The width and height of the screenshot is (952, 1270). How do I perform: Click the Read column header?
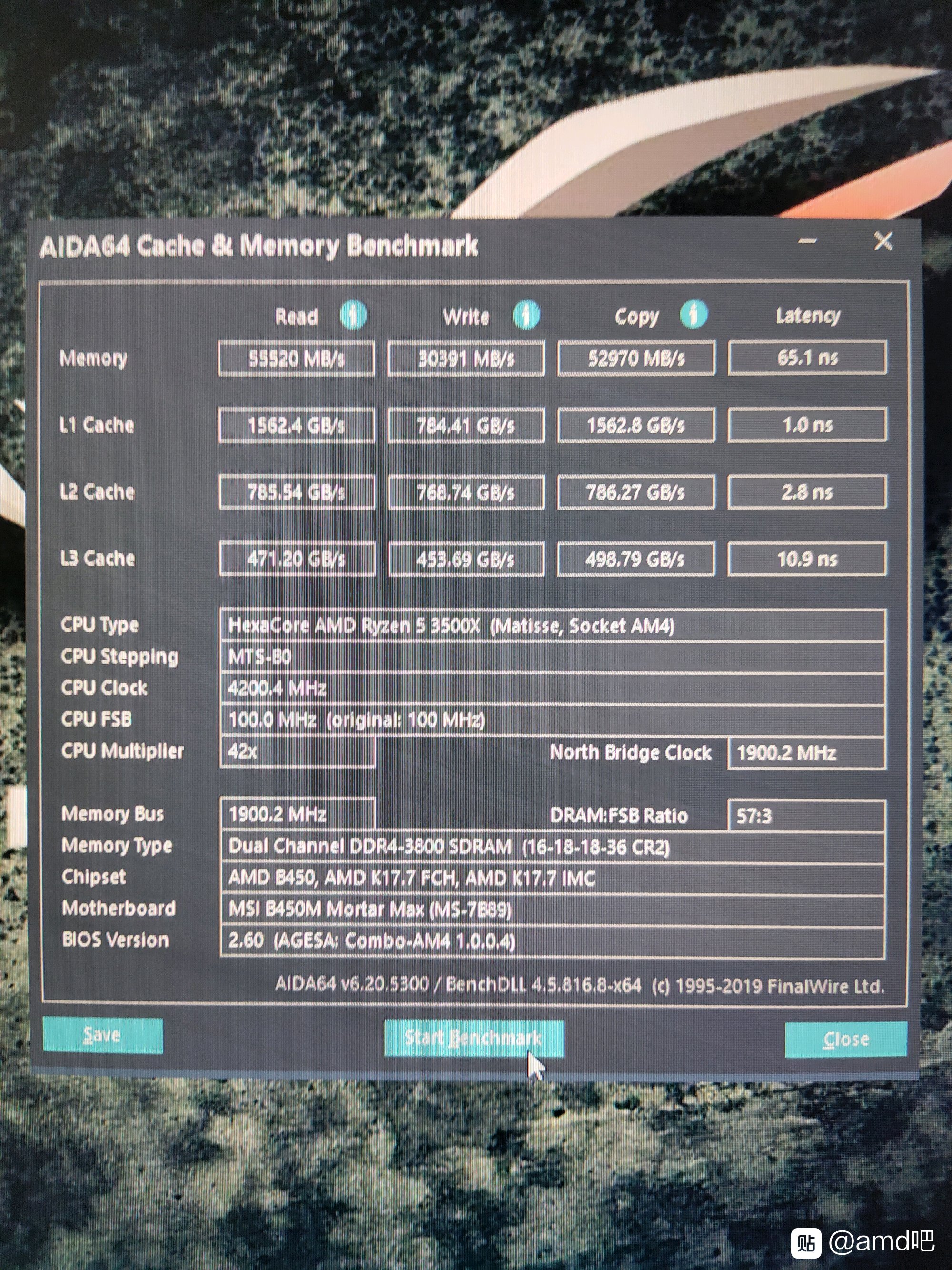click(297, 316)
